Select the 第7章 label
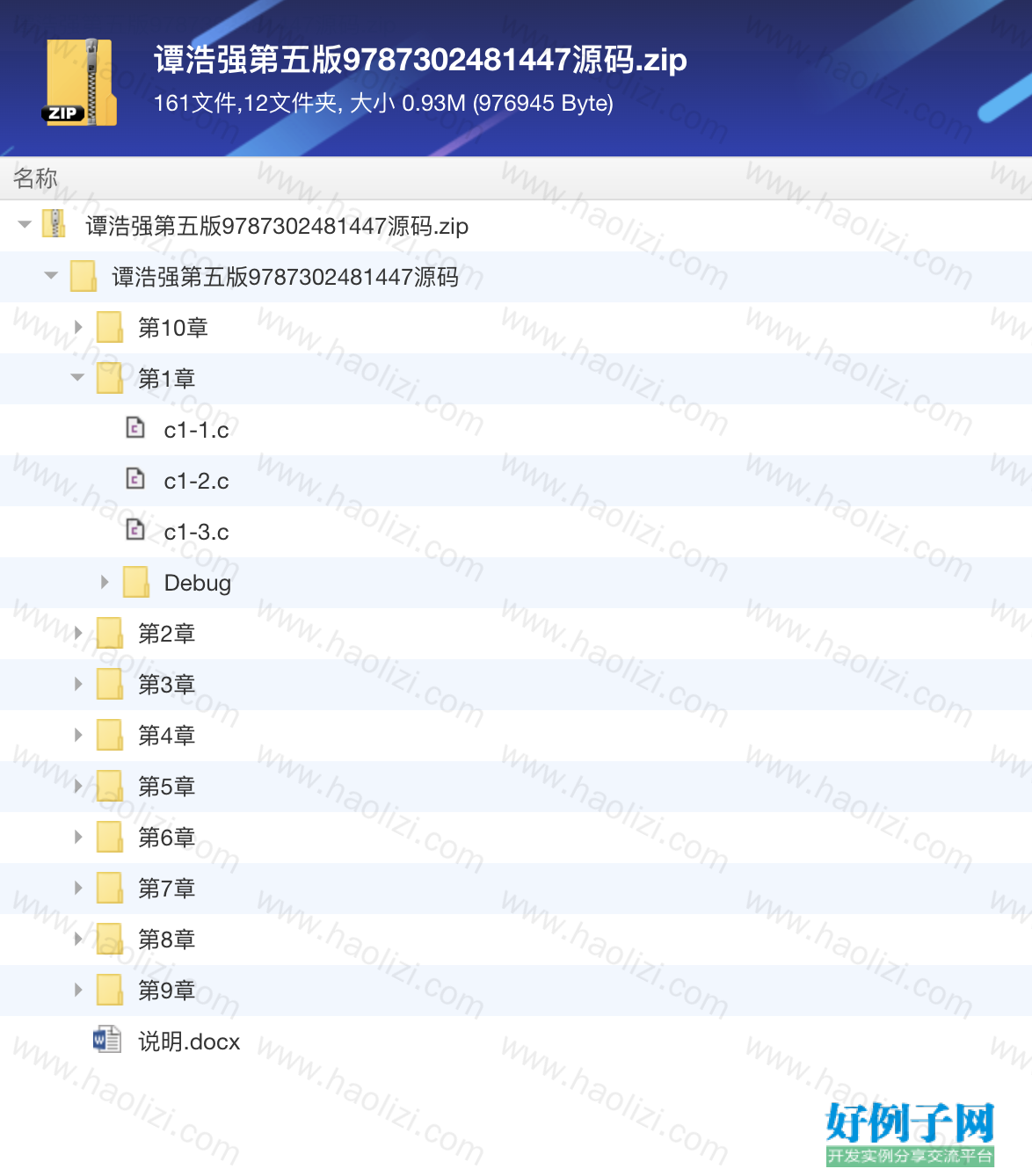 pyautogui.click(x=166, y=889)
